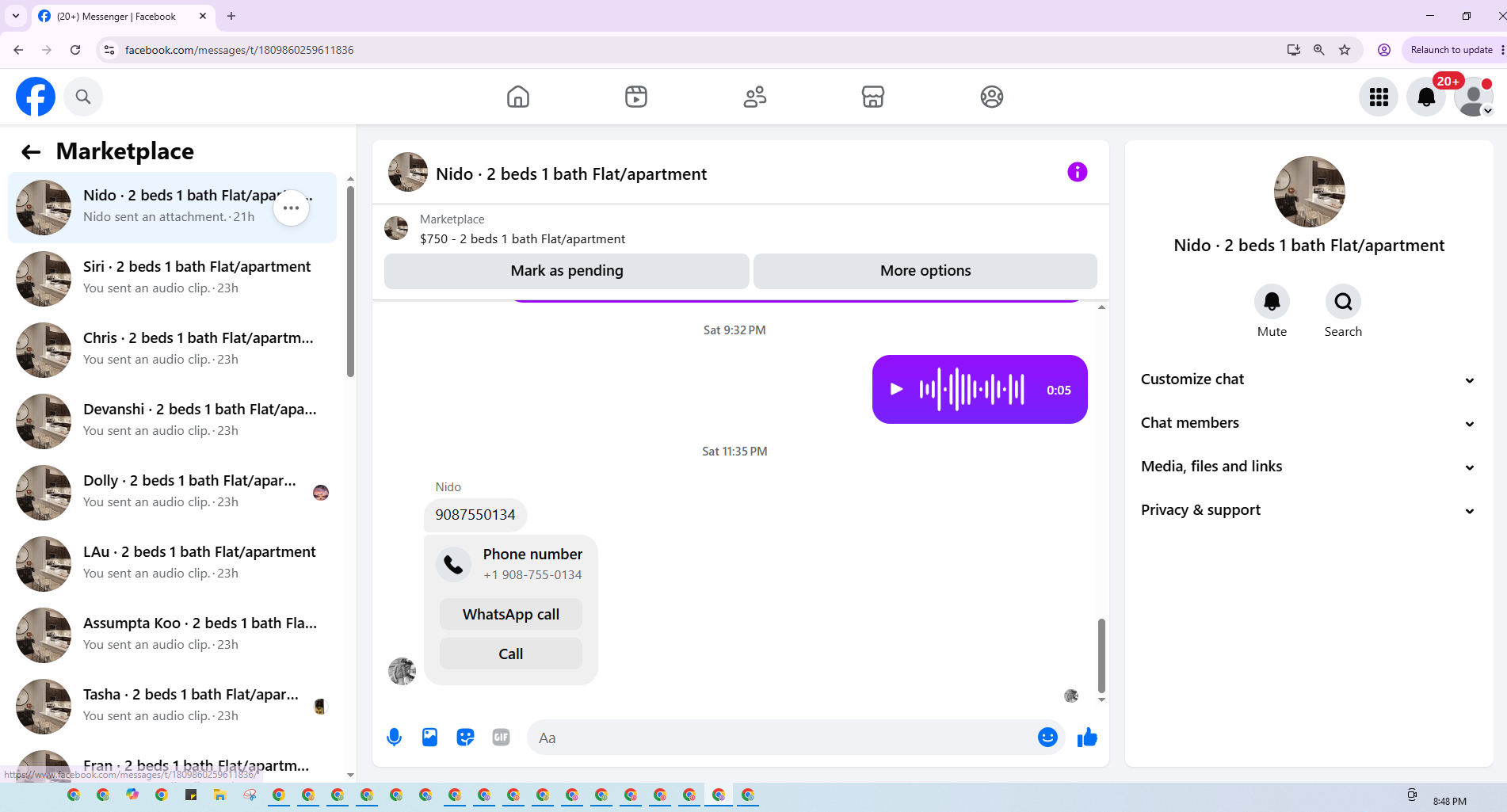This screenshot has width=1507, height=812.
Task: Click the browser back arrow
Action: pos(18,50)
